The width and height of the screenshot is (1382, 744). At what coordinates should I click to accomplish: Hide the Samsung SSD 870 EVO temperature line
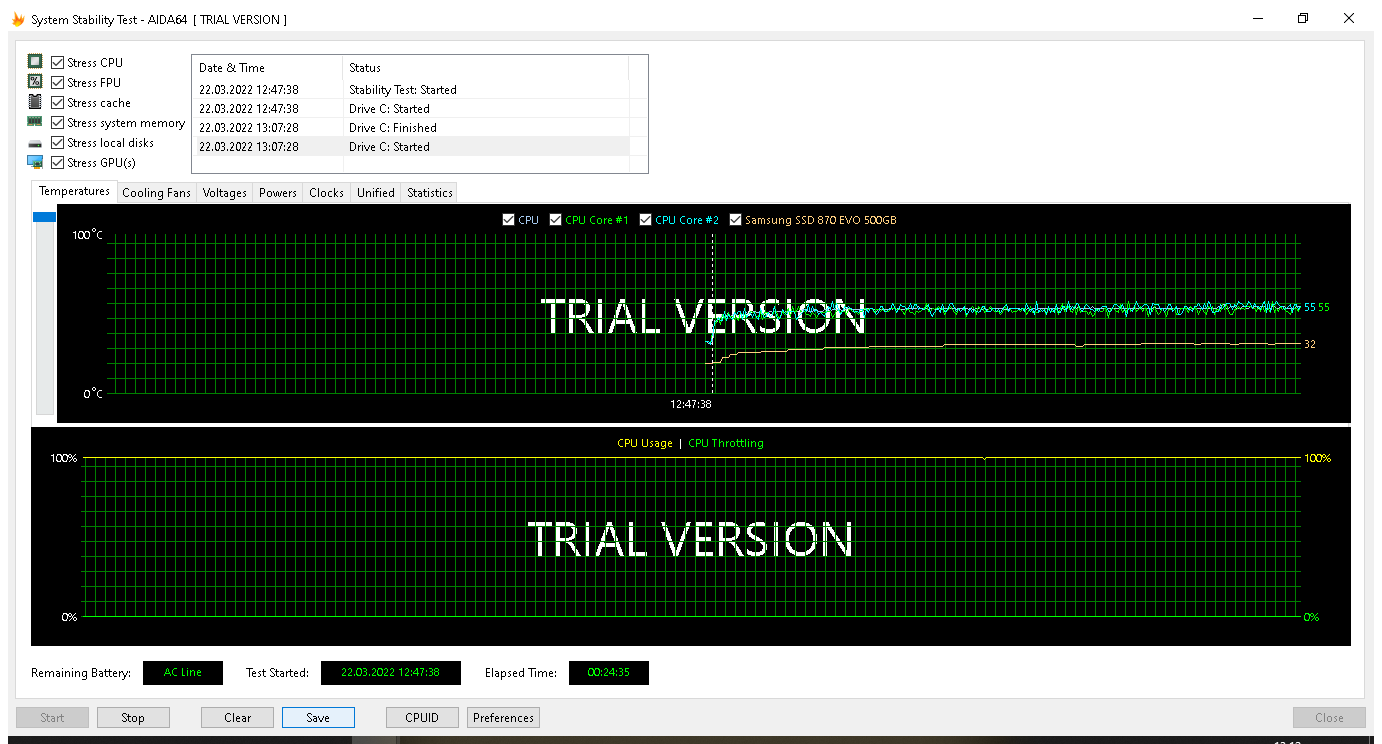click(x=736, y=220)
